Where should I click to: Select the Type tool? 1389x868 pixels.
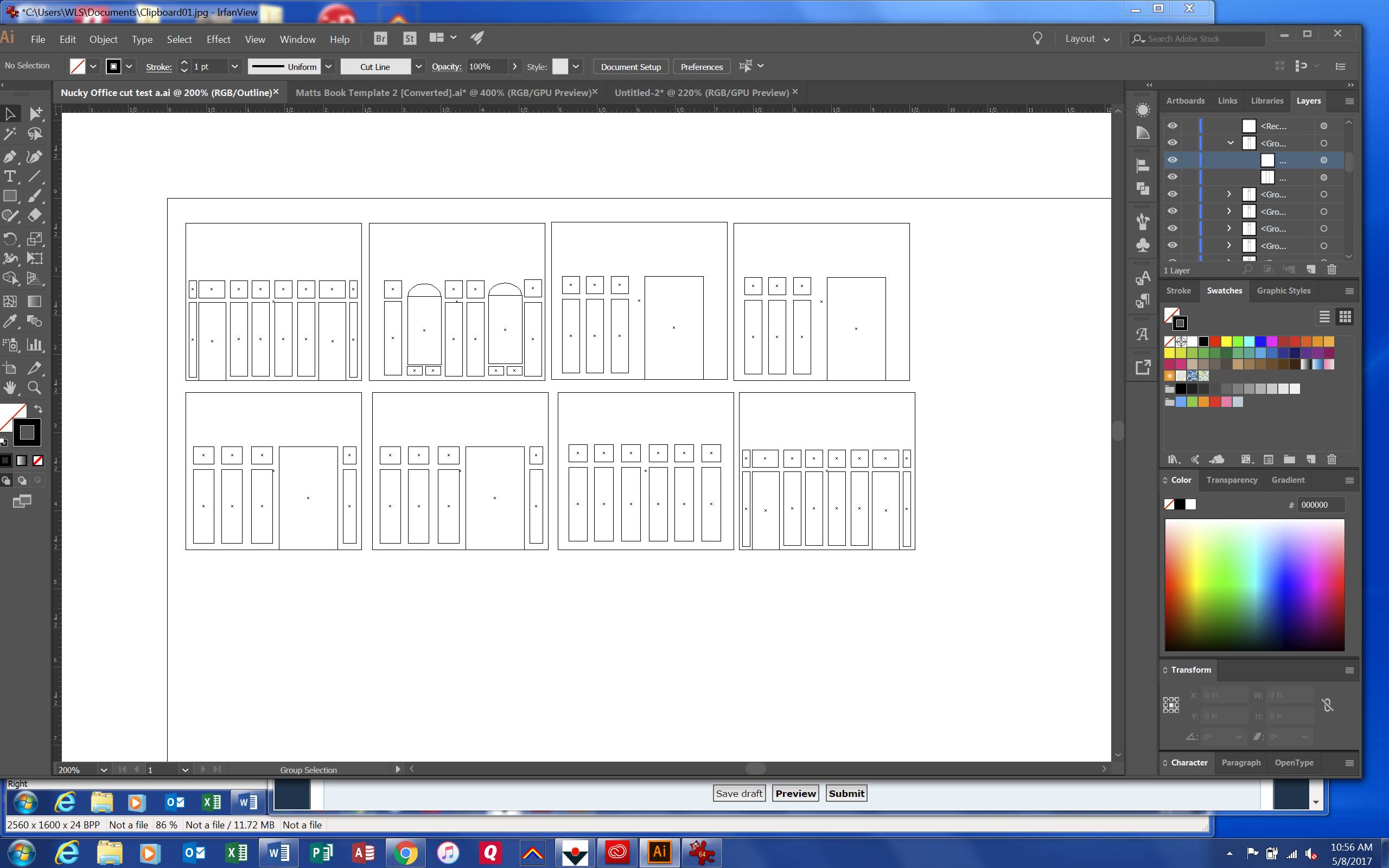click(x=10, y=177)
